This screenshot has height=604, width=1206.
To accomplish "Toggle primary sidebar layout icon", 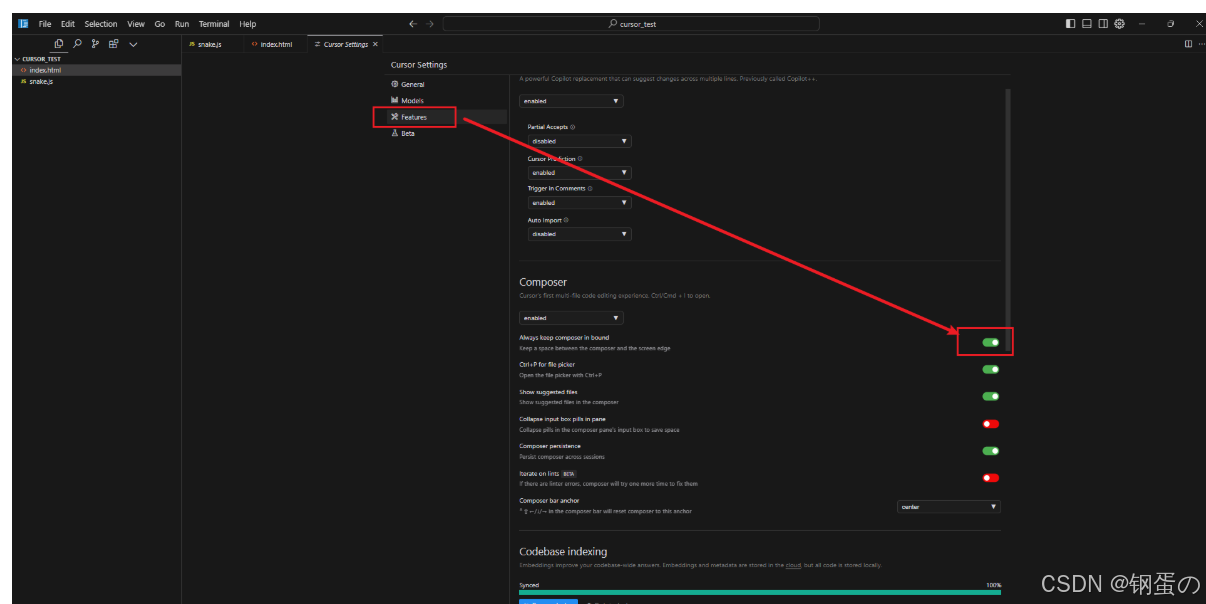I will [1071, 24].
